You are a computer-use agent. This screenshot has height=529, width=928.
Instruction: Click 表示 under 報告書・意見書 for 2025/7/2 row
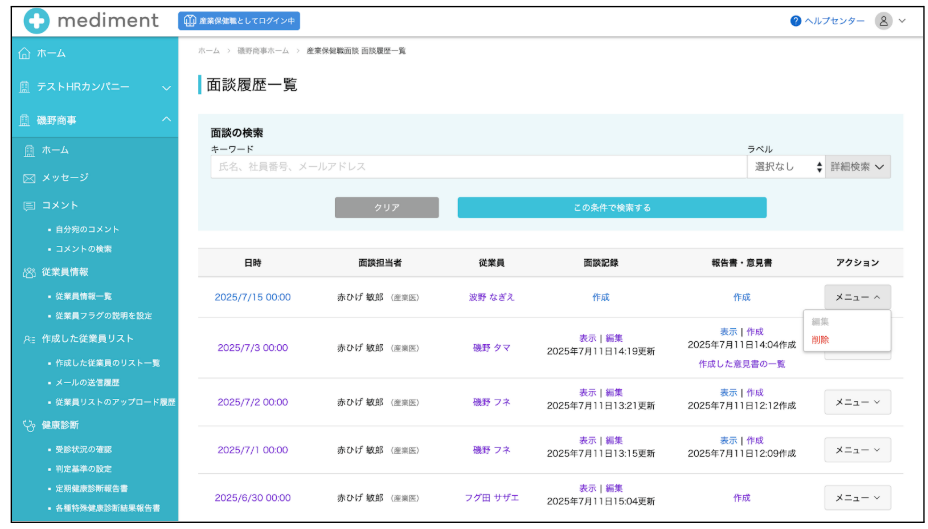[729, 393]
